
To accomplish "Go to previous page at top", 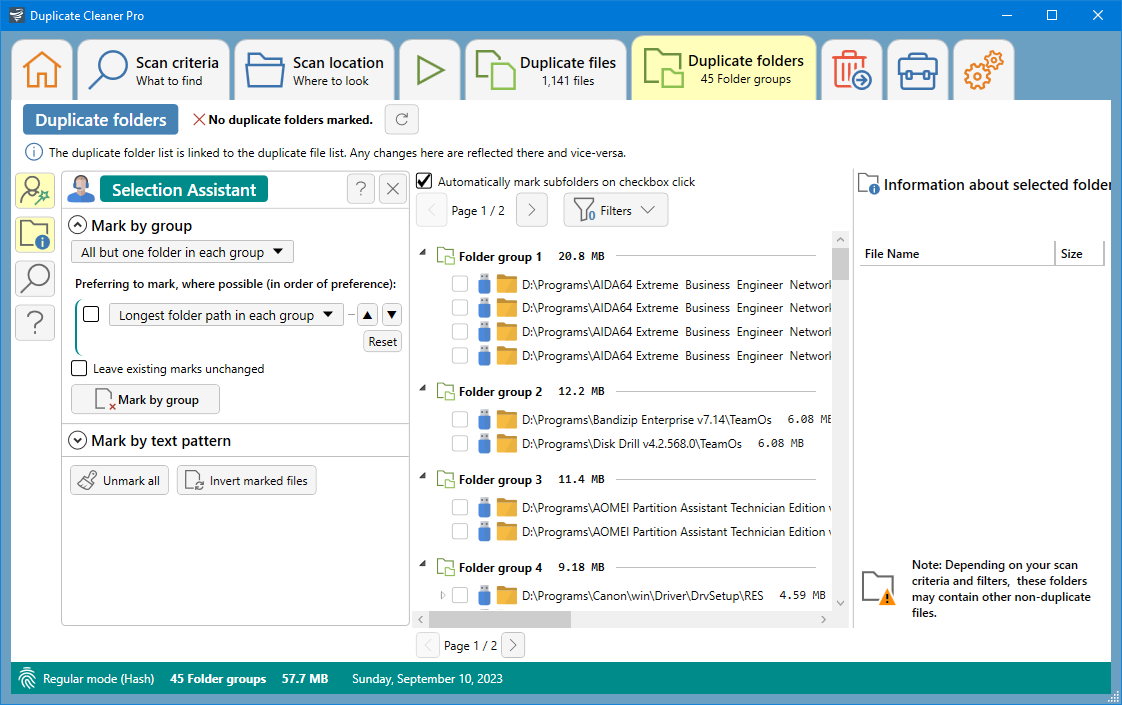I will tap(431, 210).
